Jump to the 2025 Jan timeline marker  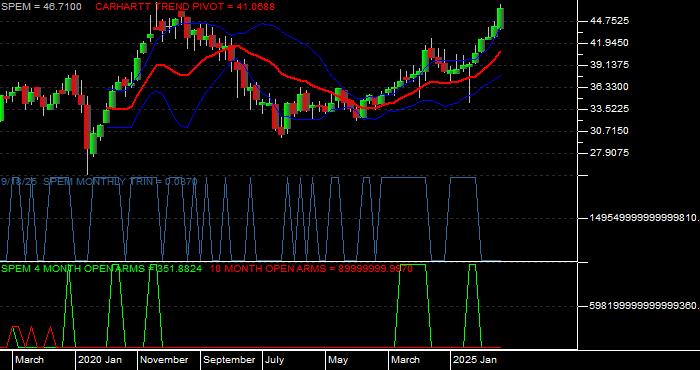(x=474, y=360)
